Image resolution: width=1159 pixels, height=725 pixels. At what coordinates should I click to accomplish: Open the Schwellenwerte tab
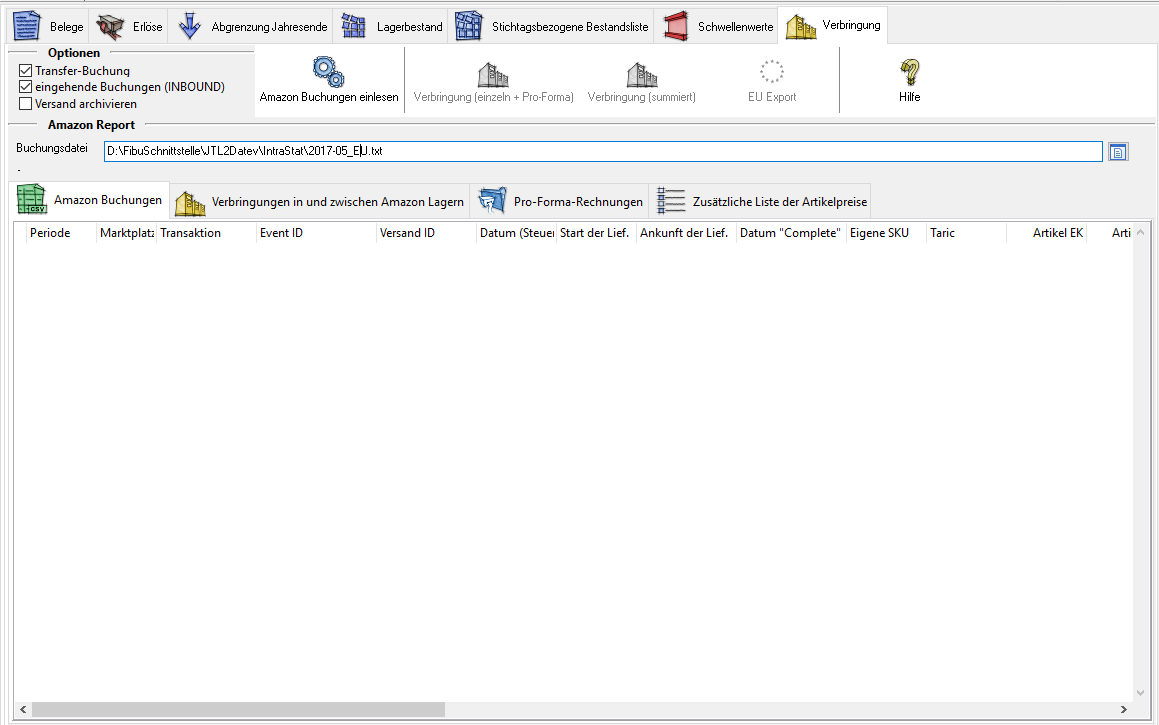(x=717, y=27)
